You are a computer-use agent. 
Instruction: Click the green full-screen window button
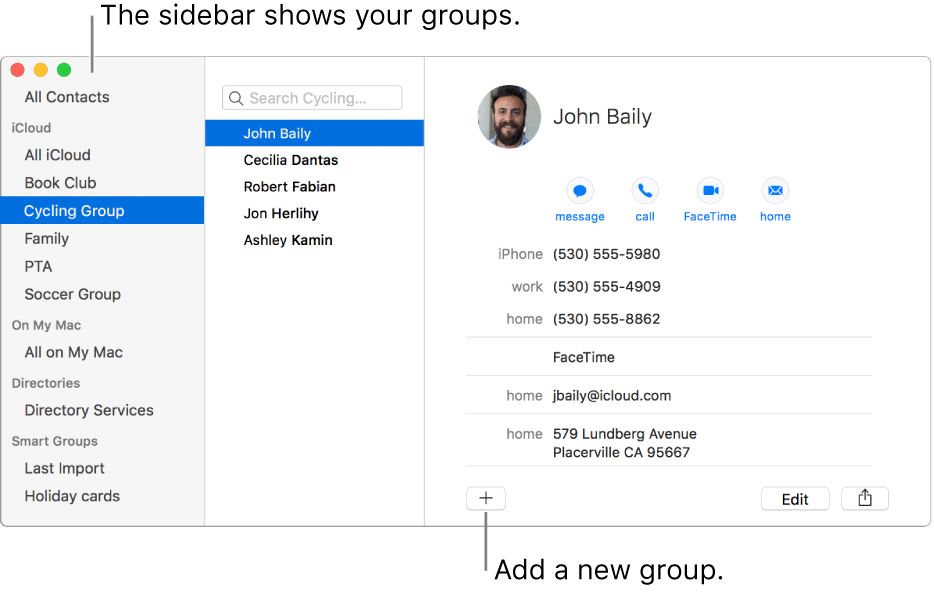coord(64,70)
